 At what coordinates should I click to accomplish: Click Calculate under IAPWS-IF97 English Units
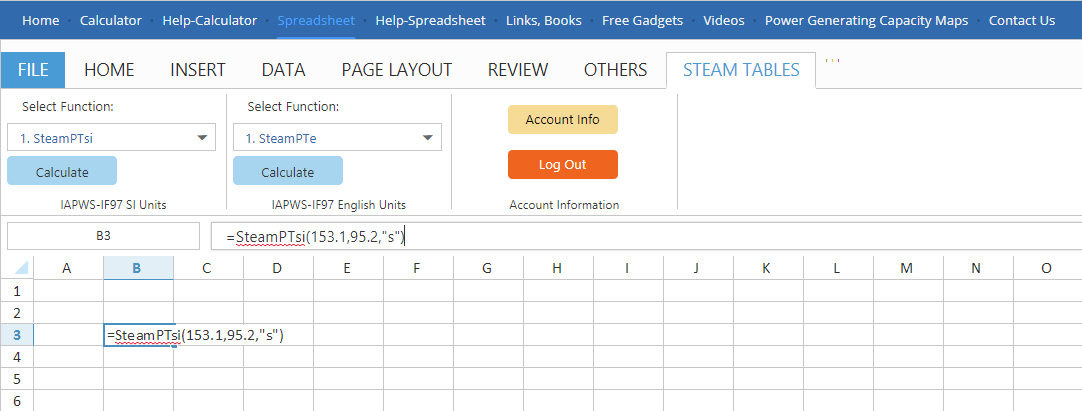[x=288, y=171]
